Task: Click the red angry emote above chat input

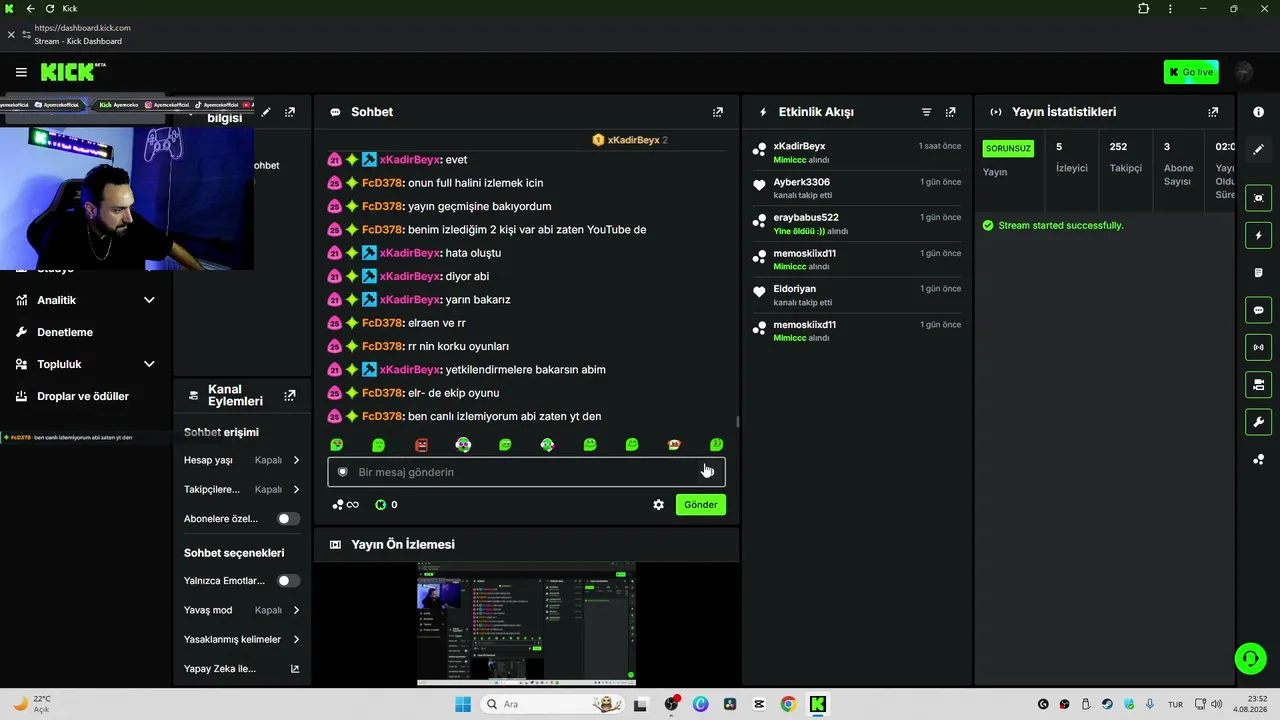Action: 421,445
